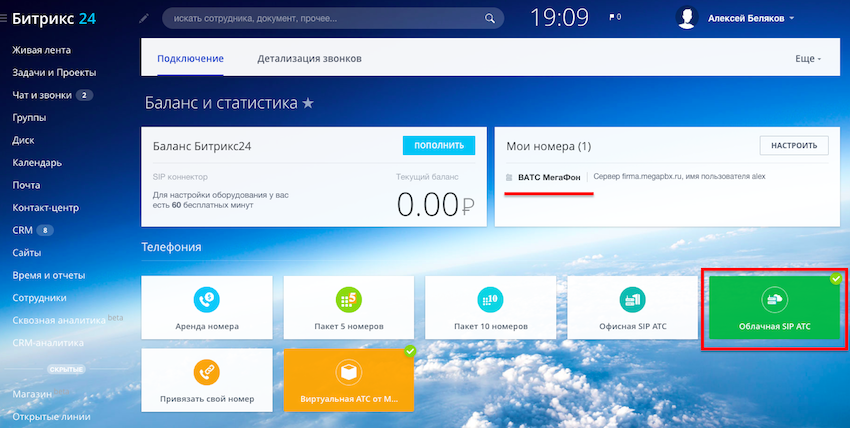This screenshot has width=850, height=428.
Task: Click the CRM counter badge 8
Action: point(45,230)
